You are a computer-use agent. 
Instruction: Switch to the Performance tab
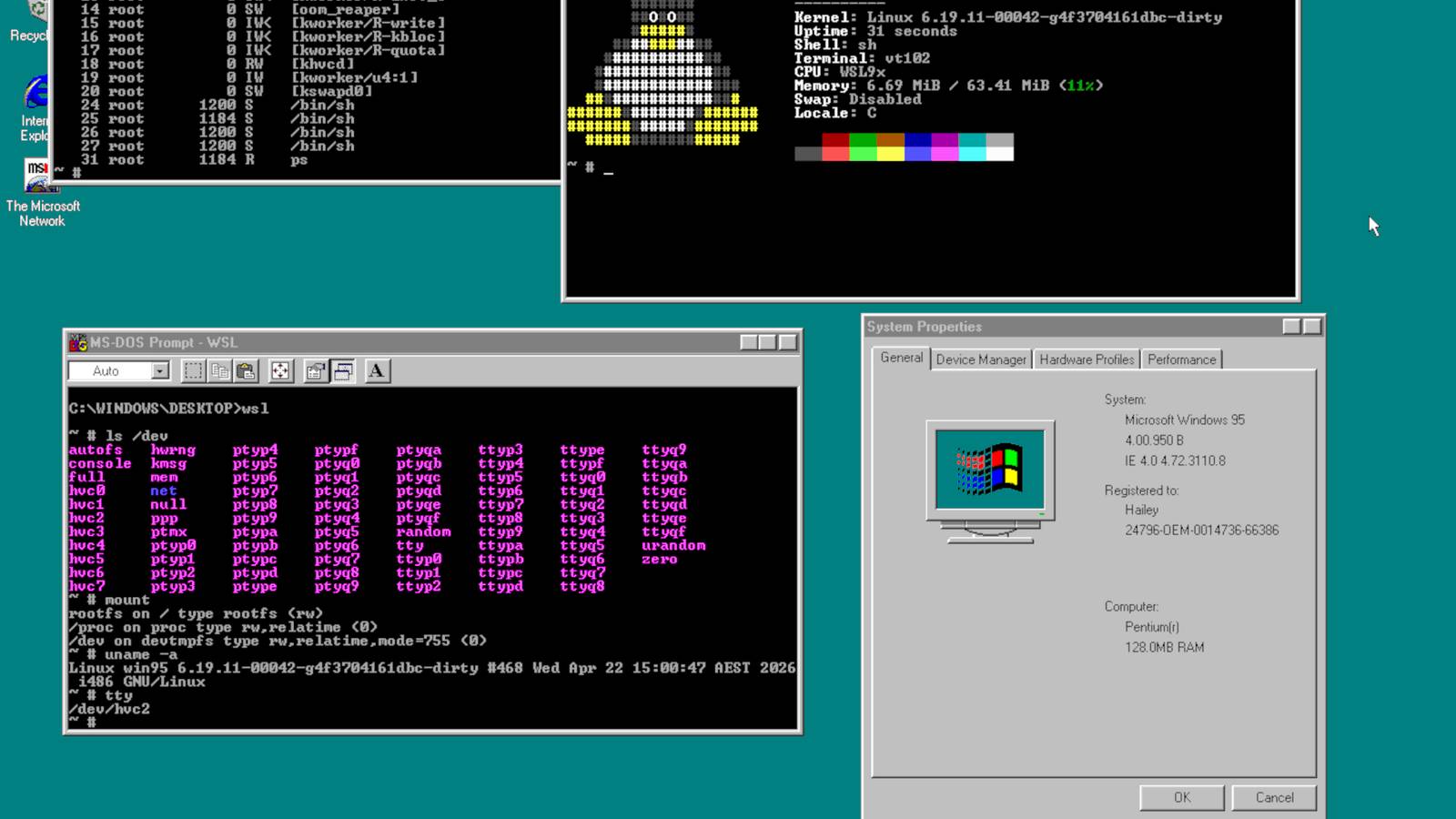point(1181,359)
